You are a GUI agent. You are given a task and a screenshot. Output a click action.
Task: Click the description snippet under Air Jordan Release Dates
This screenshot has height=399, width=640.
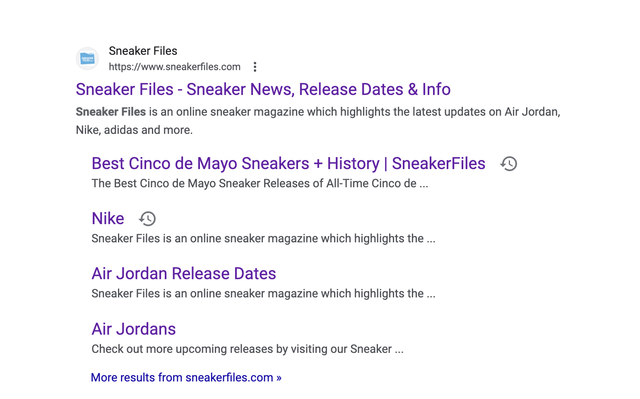click(263, 294)
